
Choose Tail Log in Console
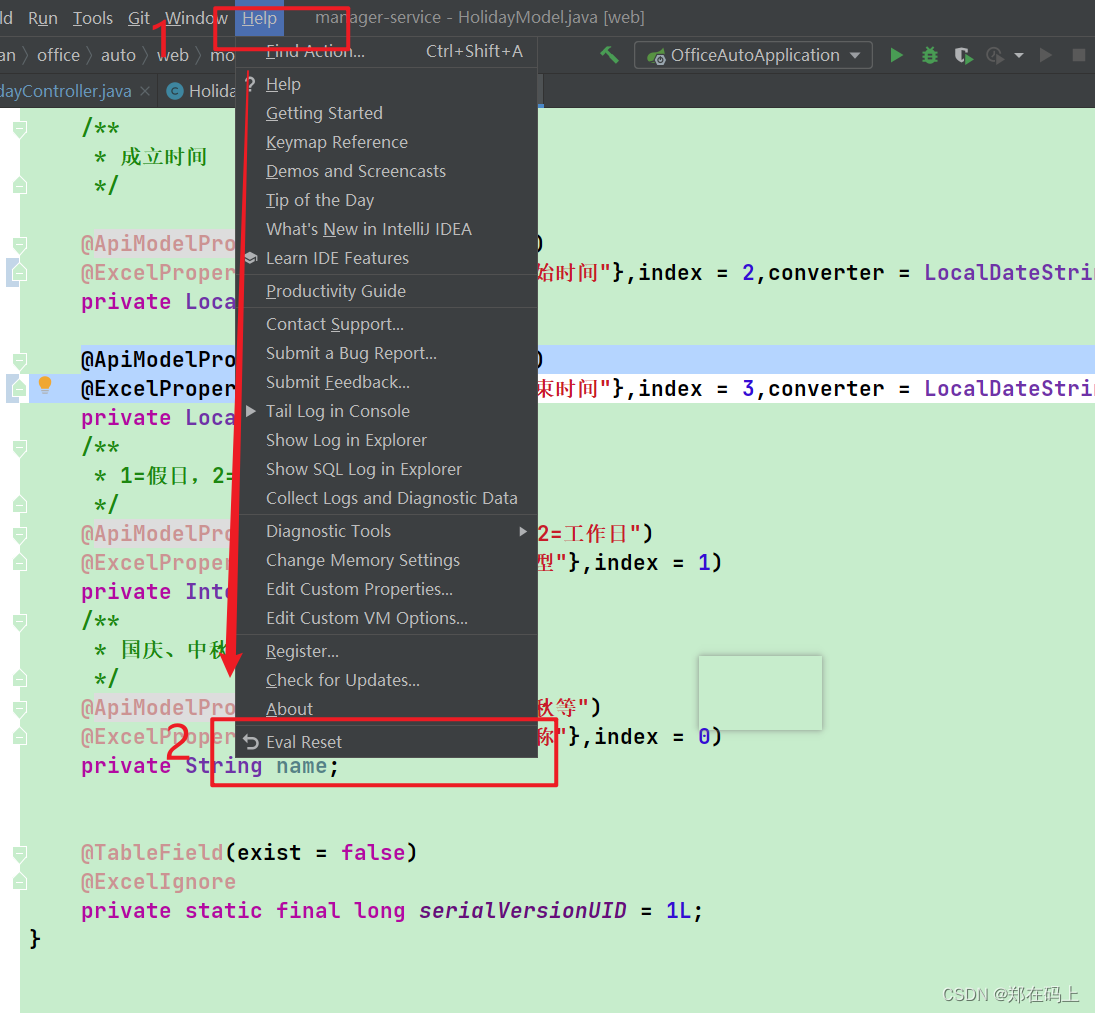[x=388, y=411]
